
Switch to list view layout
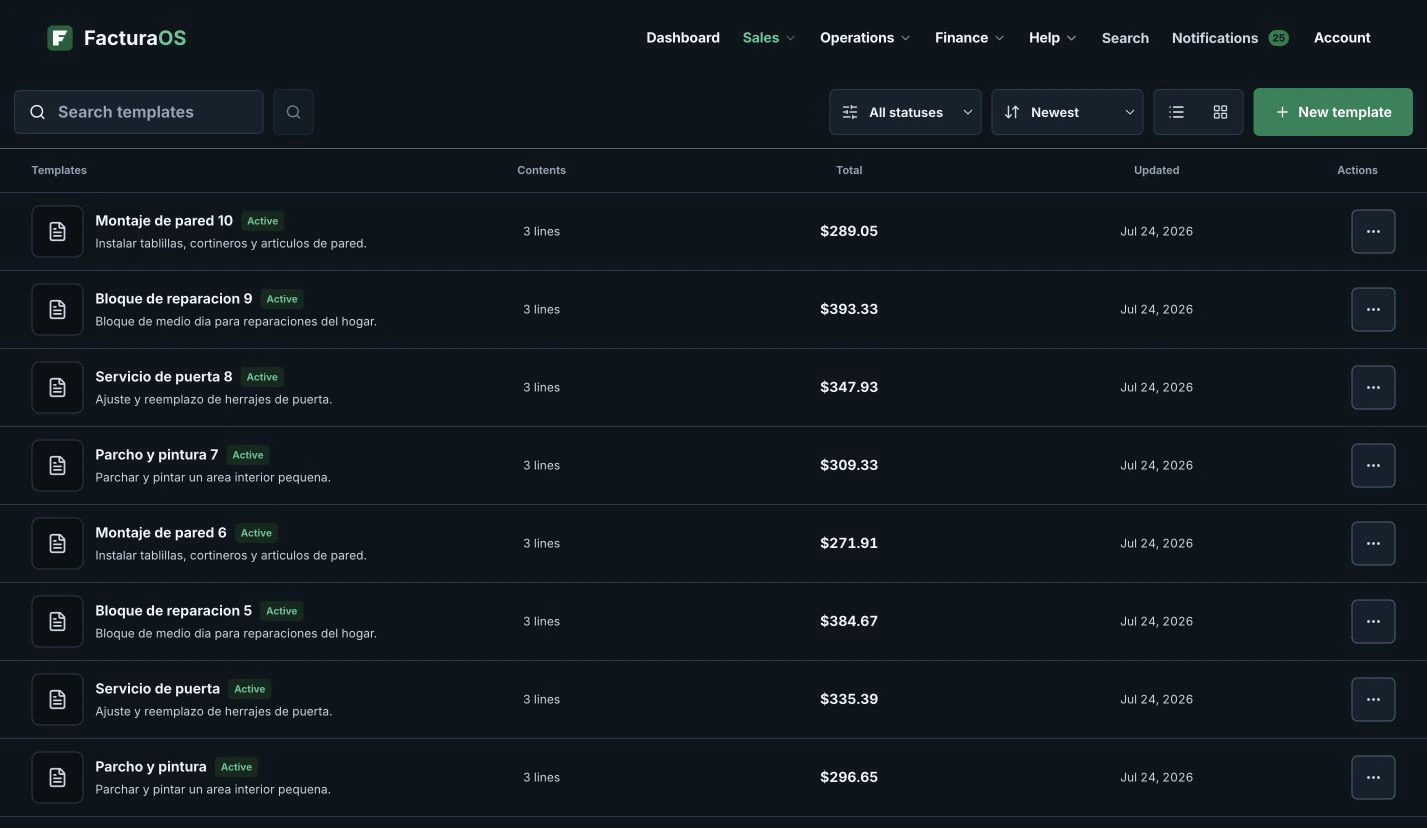coord(1176,112)
